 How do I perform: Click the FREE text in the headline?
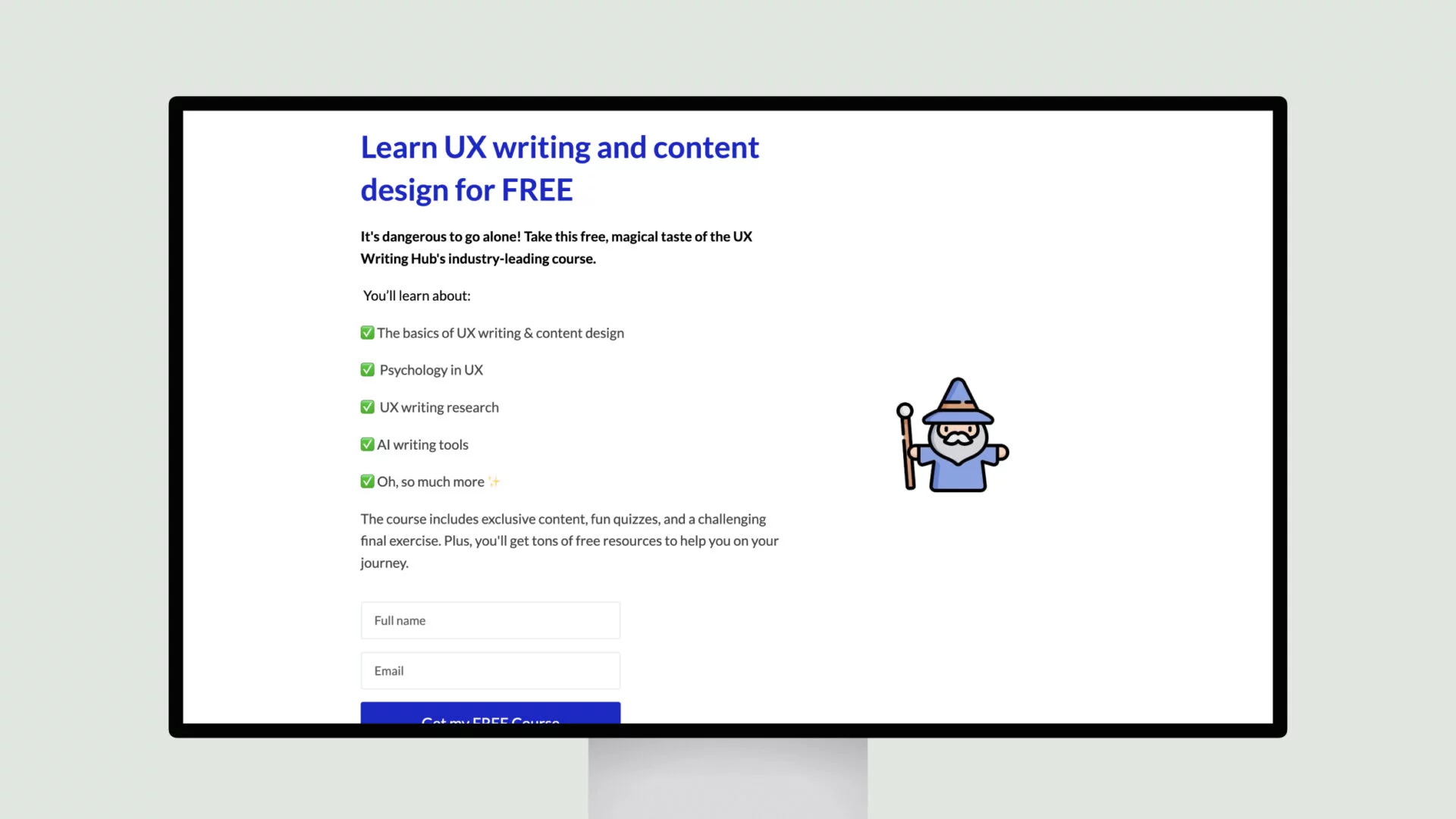[537, 189]
